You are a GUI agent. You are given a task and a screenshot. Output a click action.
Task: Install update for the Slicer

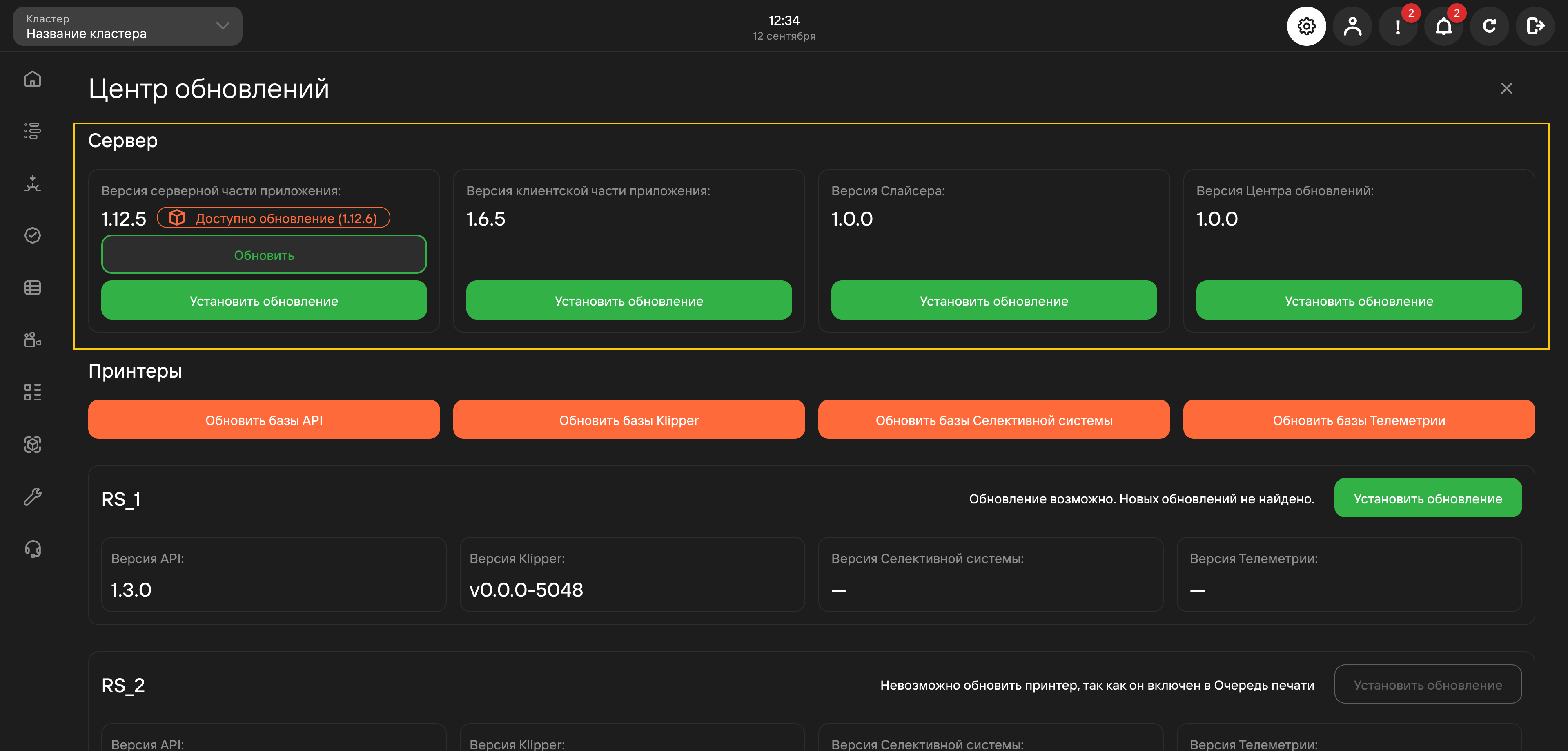994,300
